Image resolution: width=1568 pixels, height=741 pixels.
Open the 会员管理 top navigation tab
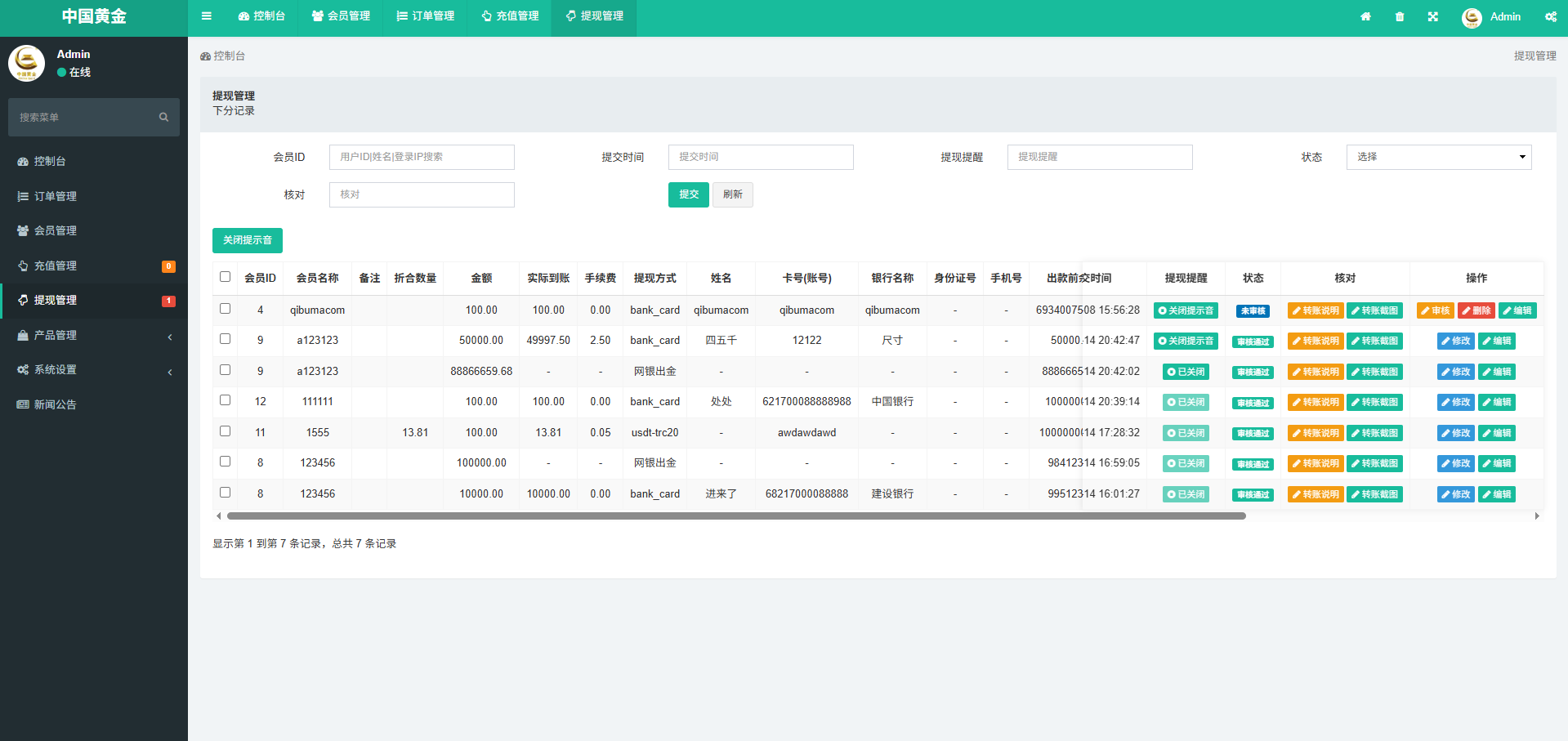[x=341, y=16]
